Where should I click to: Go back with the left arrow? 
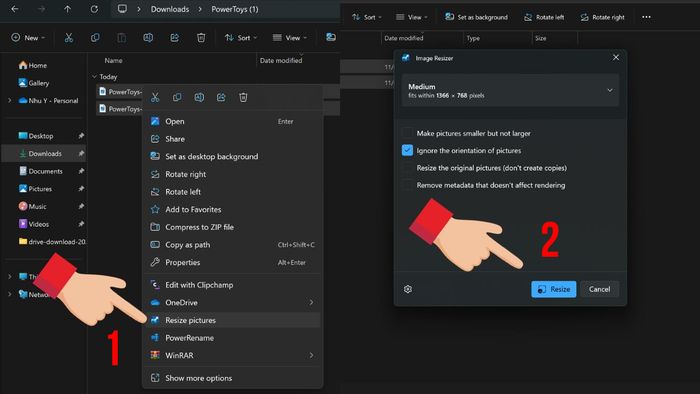pyautogui.click(x=15, y=9)
